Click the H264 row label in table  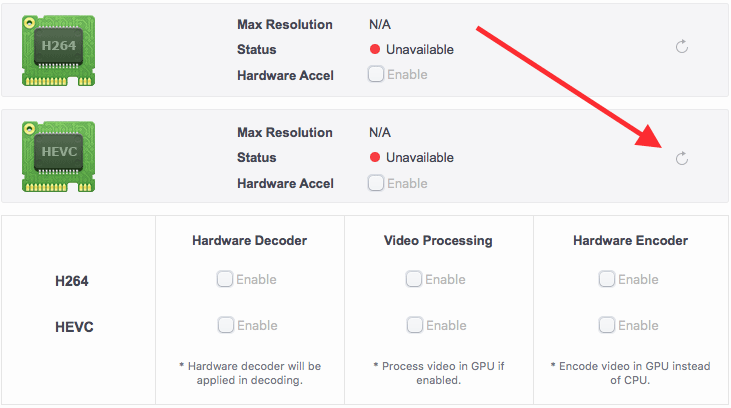pos(72,282)
